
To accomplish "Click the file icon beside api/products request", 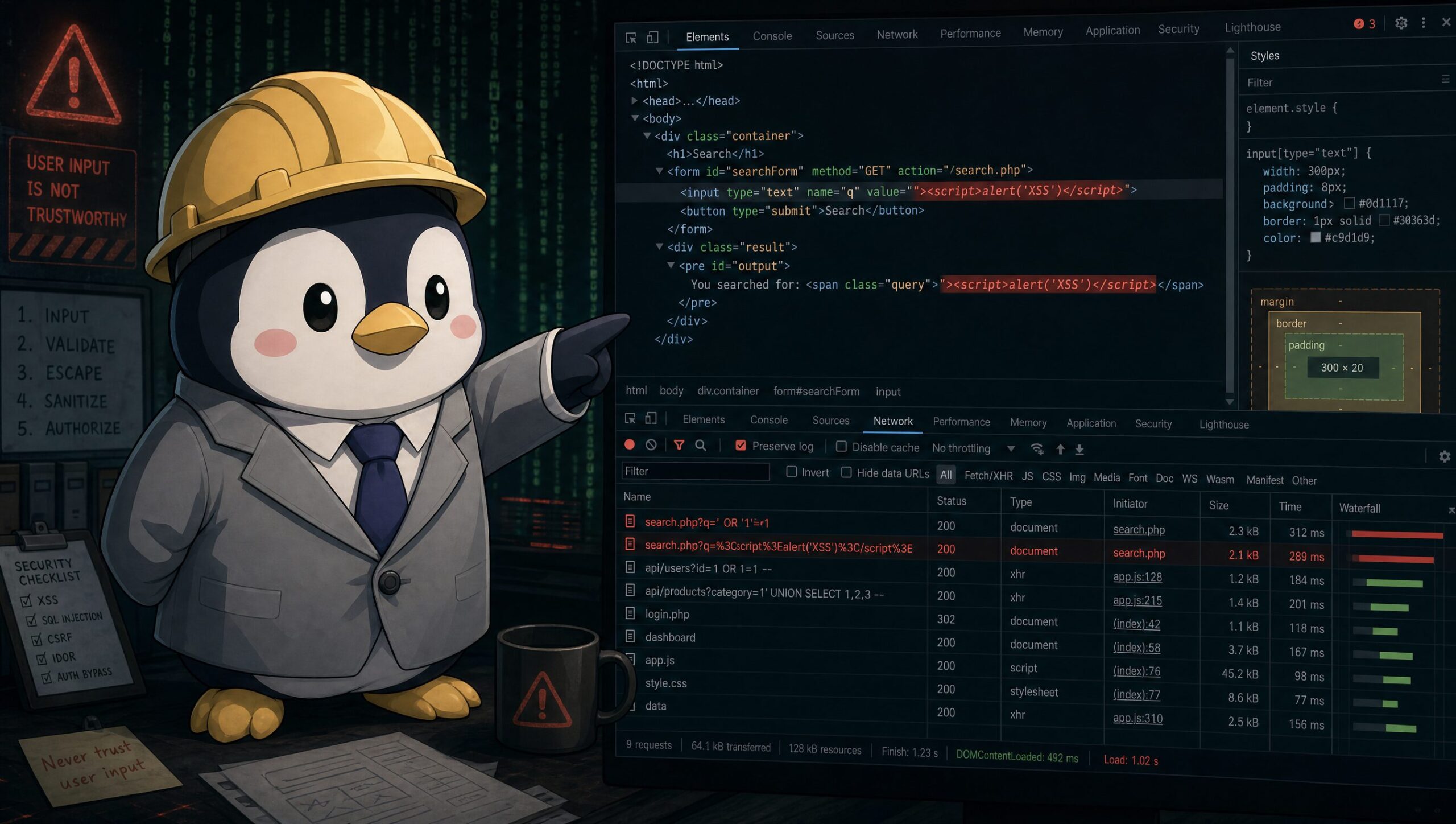I will pos(630,590).
